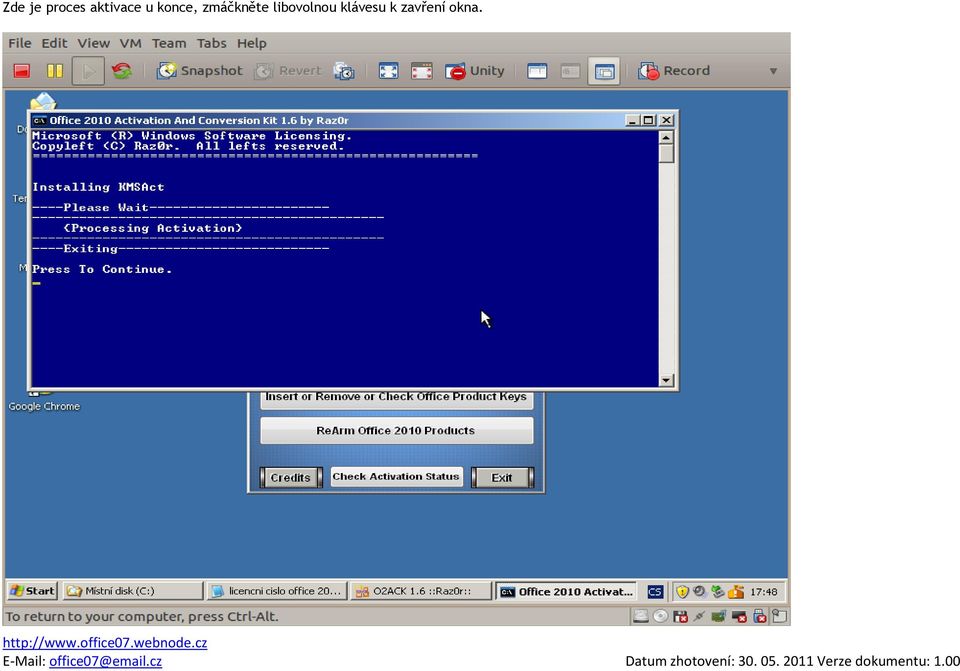960x671 pixels.
Task: Open the snapshot manager icon right of Revert
Action: [x=344, y=71]
